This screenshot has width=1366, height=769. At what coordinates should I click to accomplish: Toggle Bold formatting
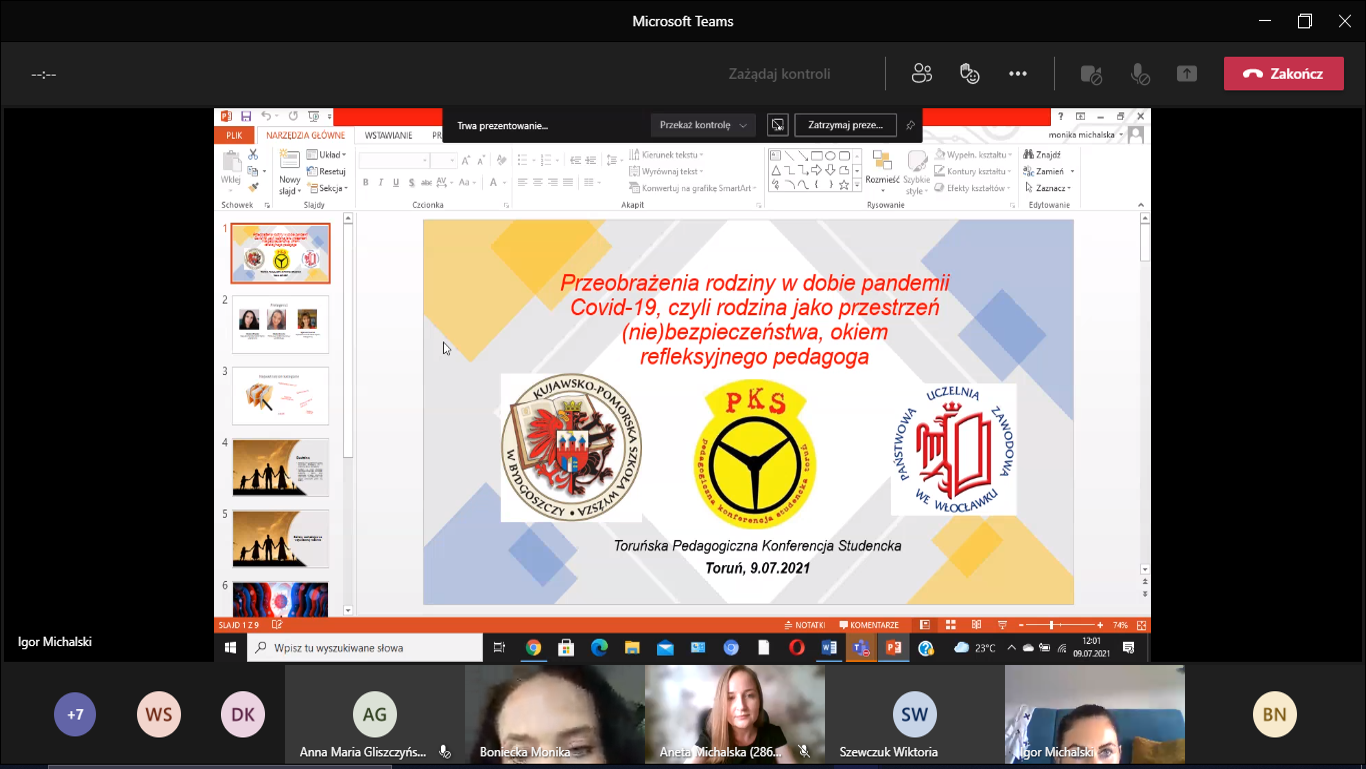[x=366, y=182]
